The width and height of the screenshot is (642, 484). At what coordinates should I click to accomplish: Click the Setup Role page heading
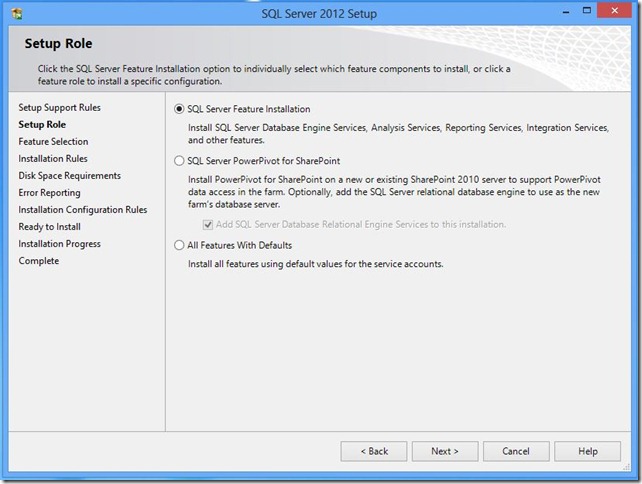tap(58, 43)
